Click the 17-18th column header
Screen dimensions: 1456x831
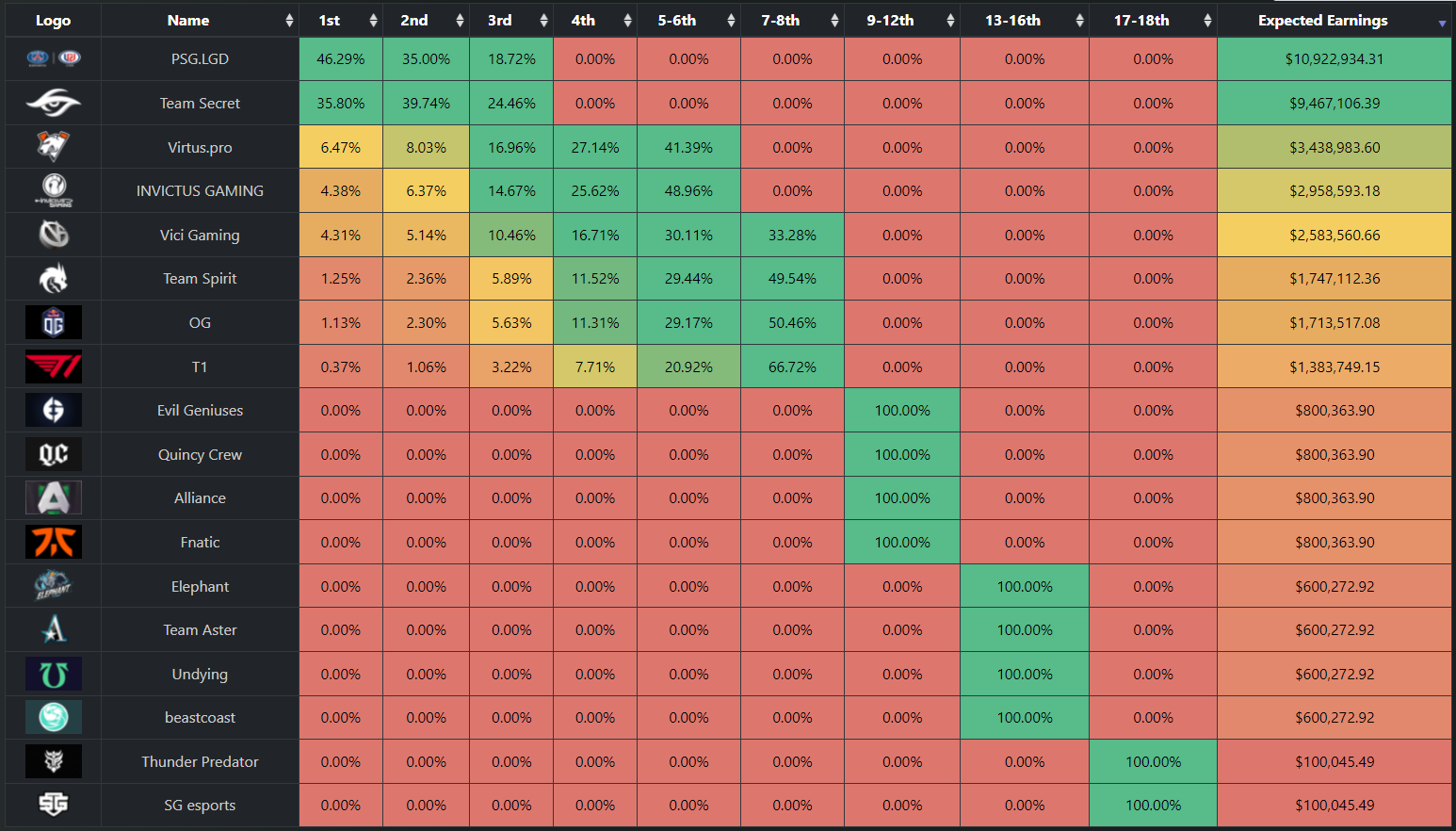pyautogui.click(x=1141, y=21)
